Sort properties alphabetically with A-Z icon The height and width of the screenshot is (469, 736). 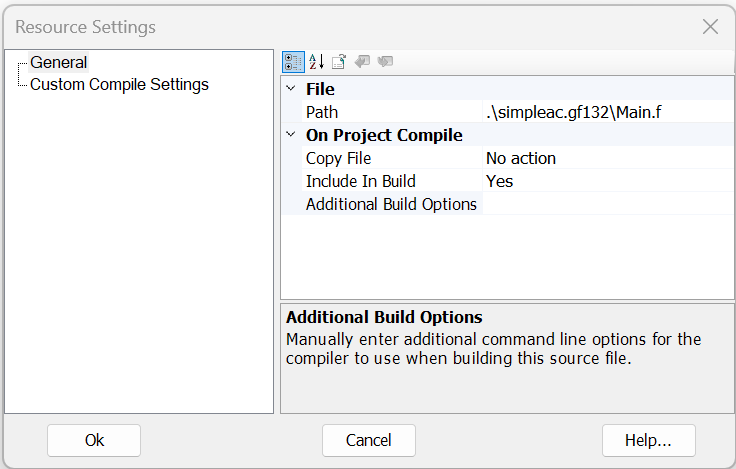[316, 62]
